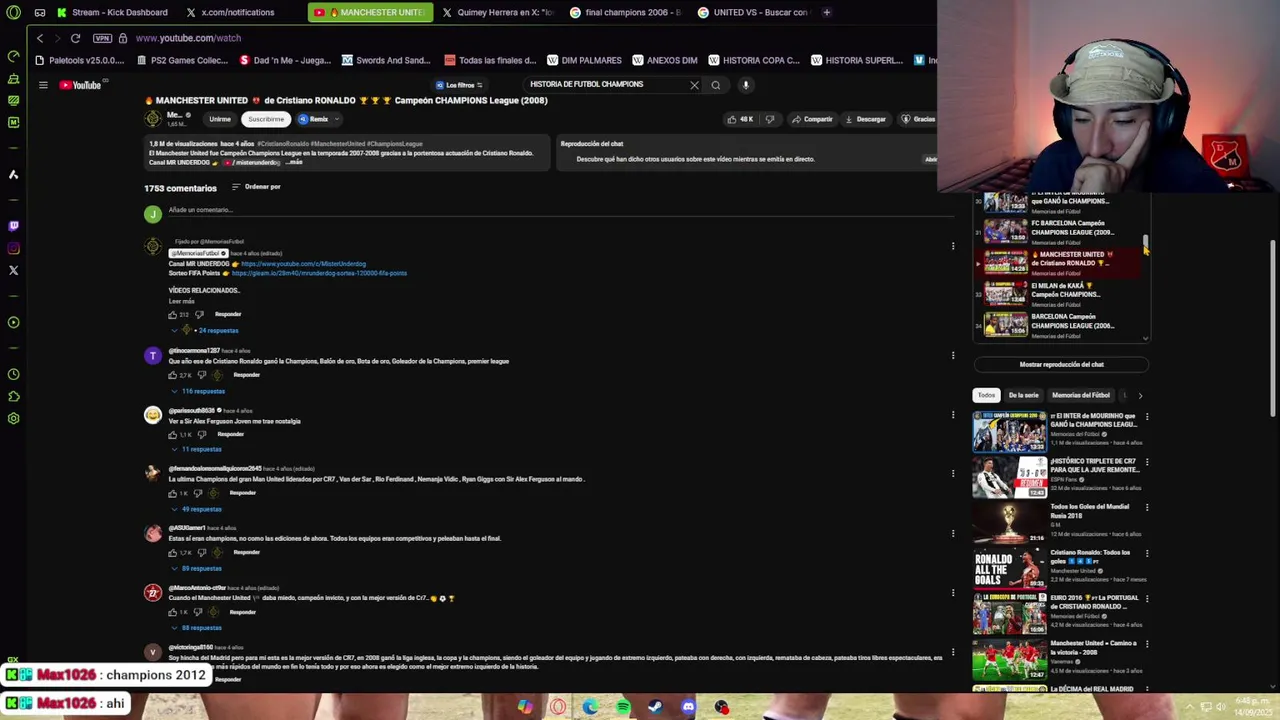This screenshot has width=1280, height=720.
Task: Switch to x.com/notifications tab
Action: click(238, 12)
